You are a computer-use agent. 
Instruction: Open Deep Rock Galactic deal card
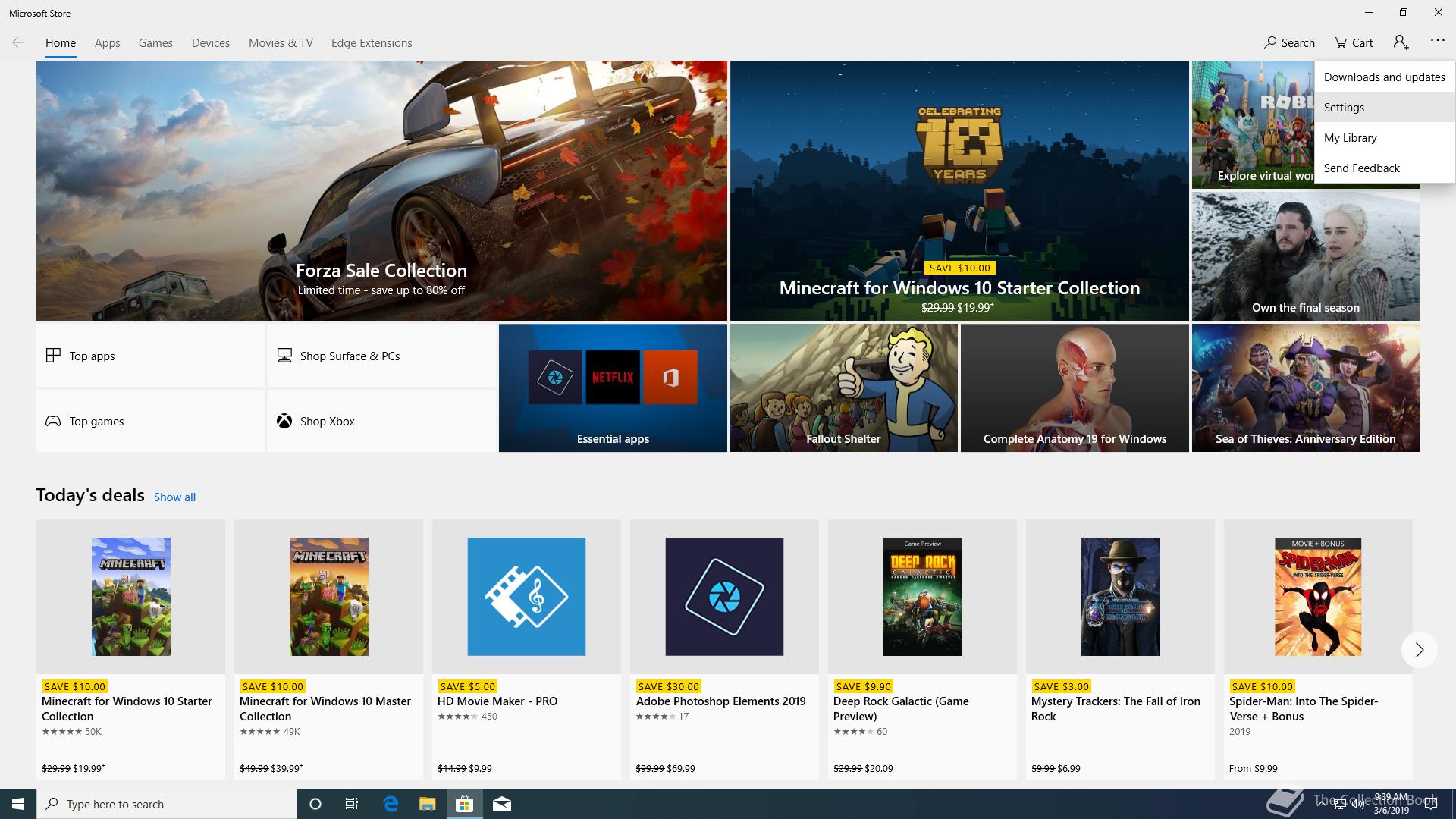pyautogui.click(x=922, y=649)
